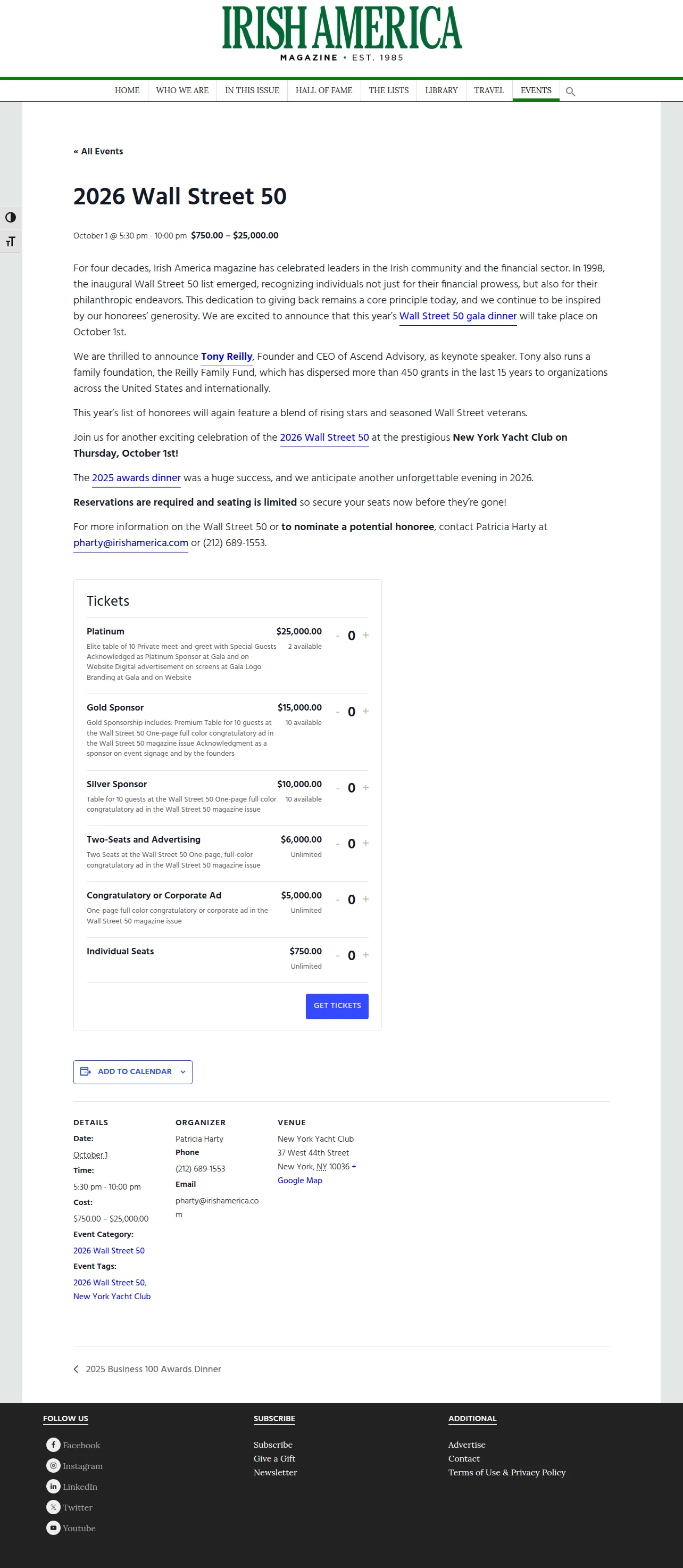The image size is (683, 1568).
Task: Increase Individual Seats ticket quantity
Action: pyautogui.click(x=365, y=955)
